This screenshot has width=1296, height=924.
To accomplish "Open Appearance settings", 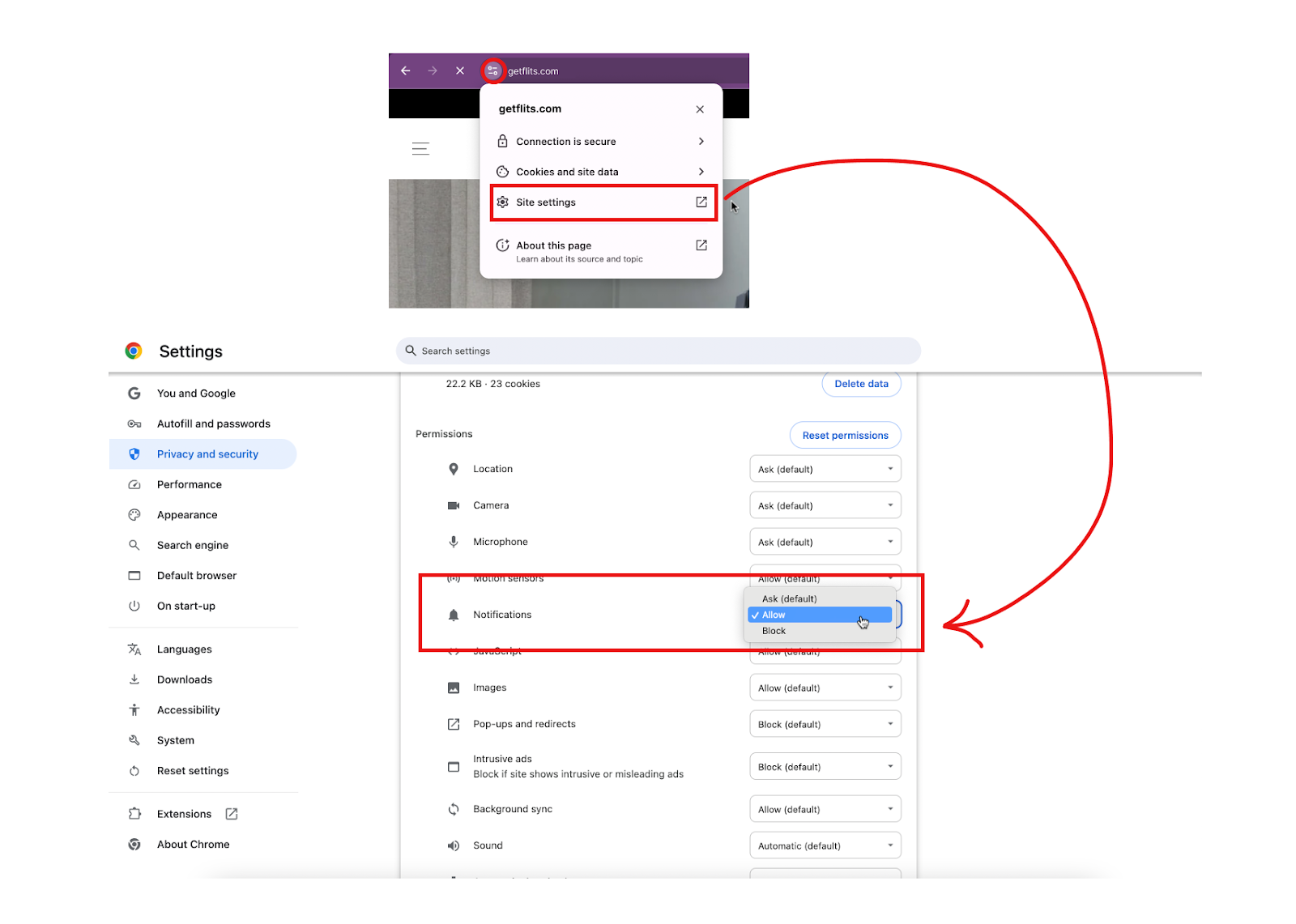I will [202, 515].
